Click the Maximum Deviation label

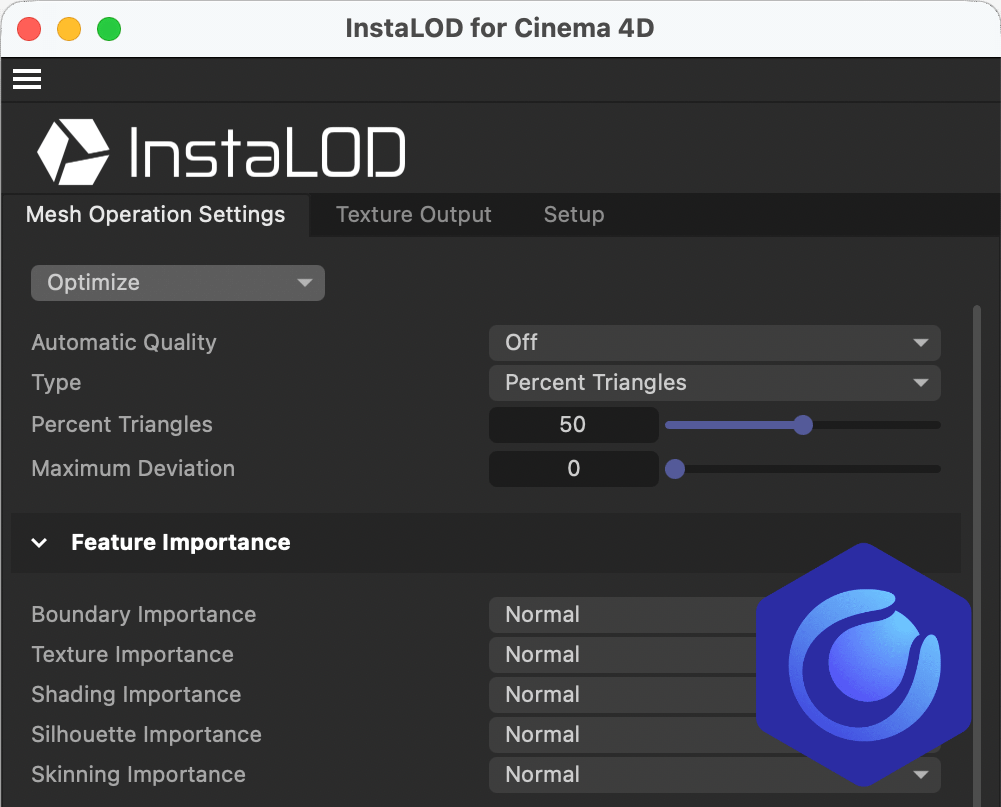coord(133,469)
